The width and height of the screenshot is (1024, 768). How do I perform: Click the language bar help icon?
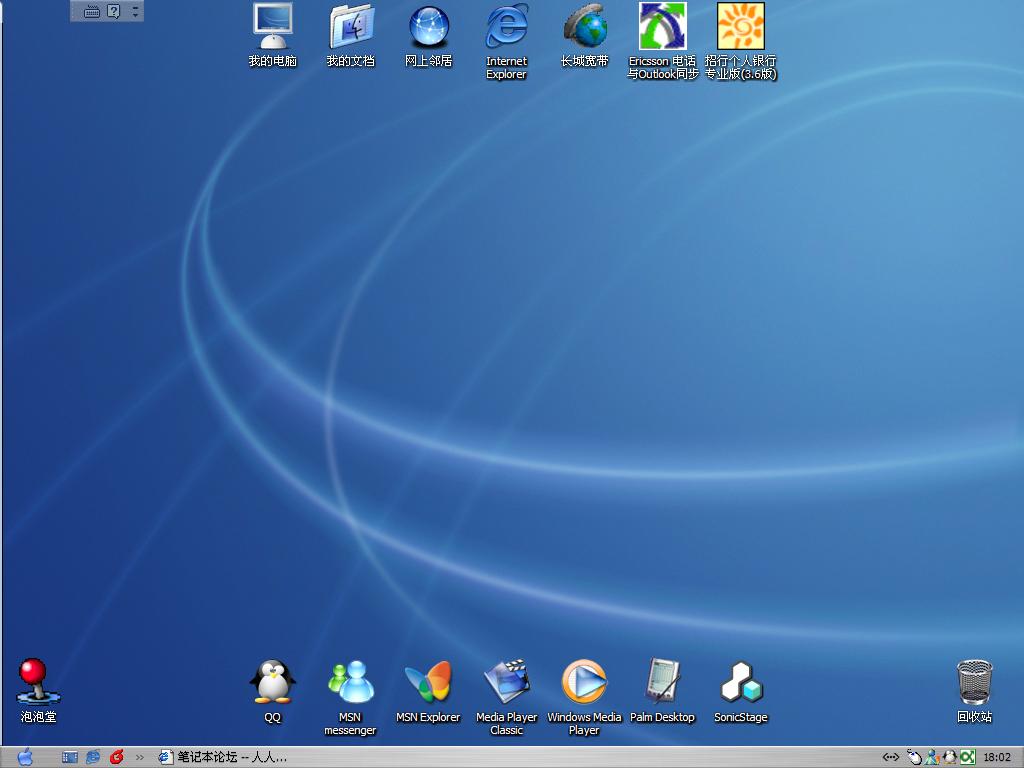[114, 11]
